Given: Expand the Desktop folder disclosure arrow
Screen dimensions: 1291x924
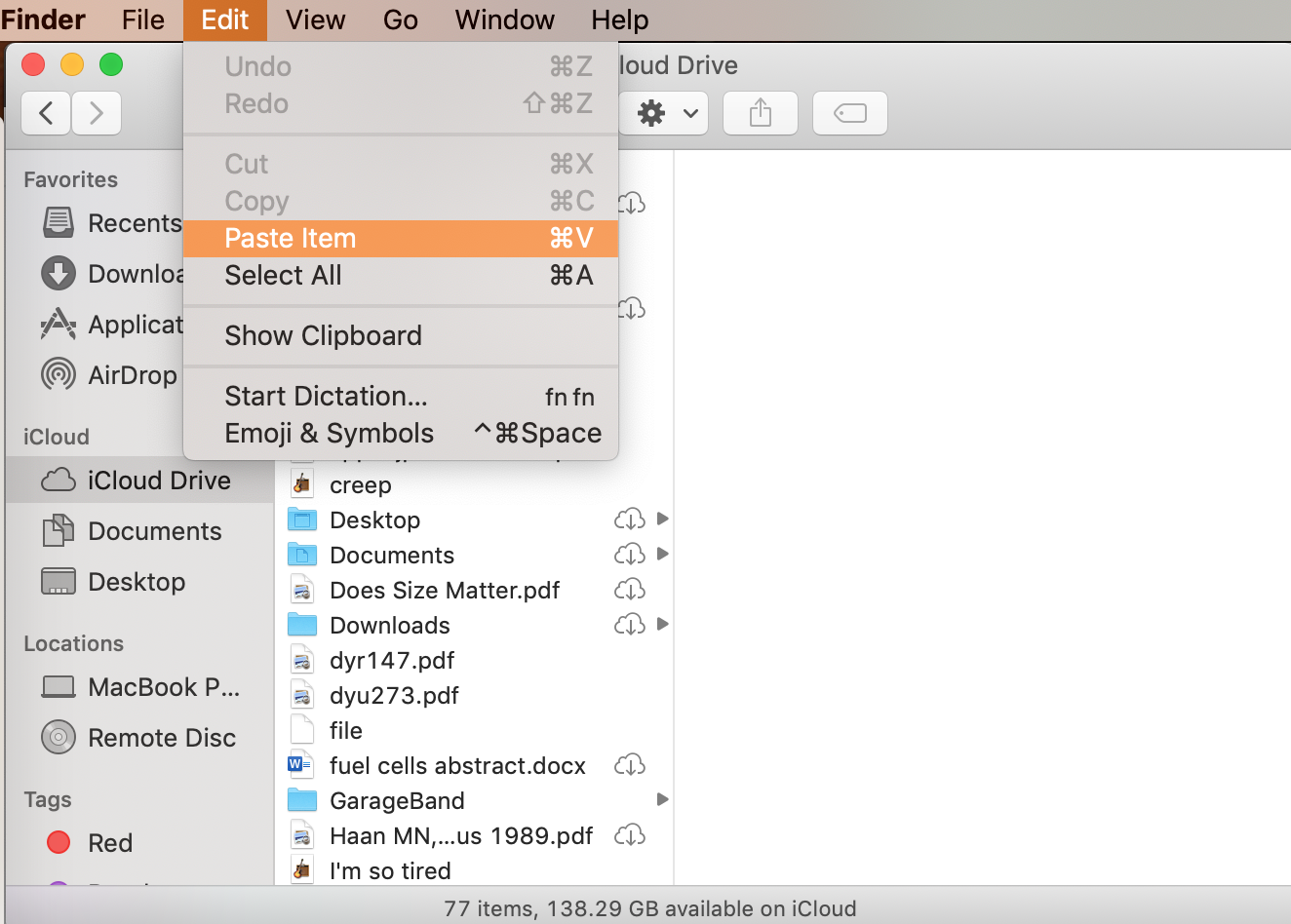Looking at the screenshot, I should pyautogui.click(x=663, y=519).
